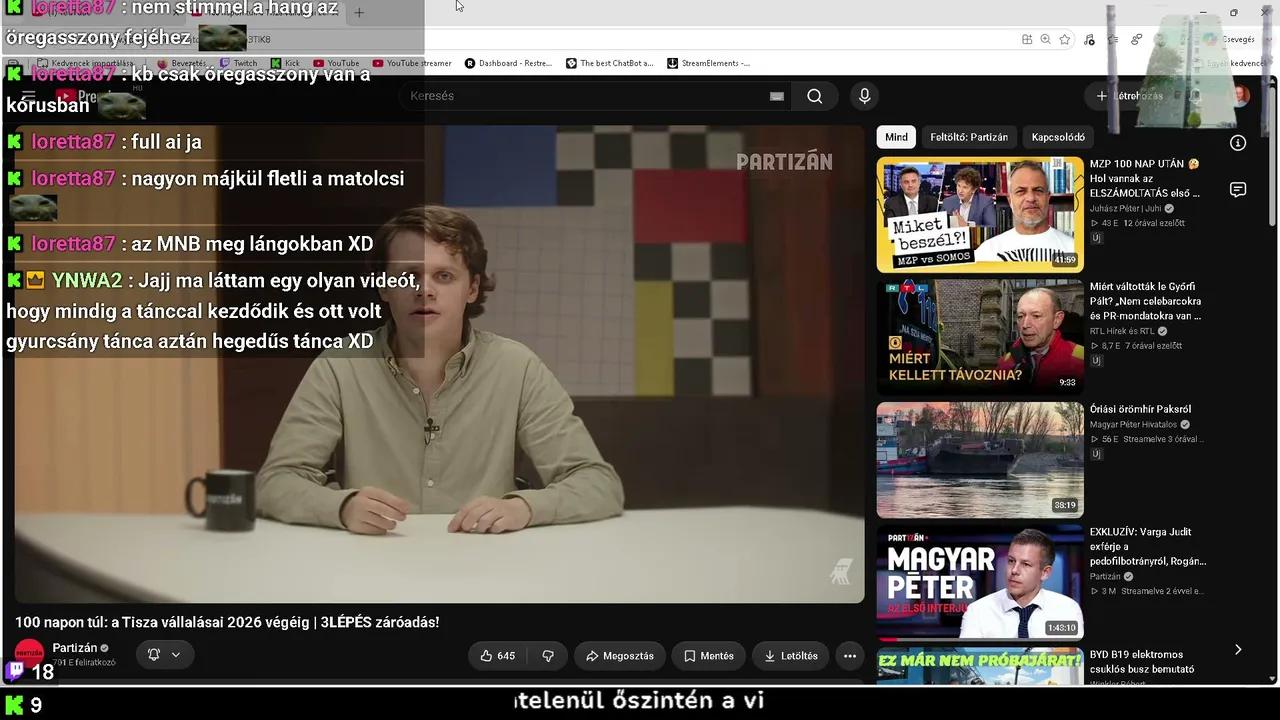This screenshot has width=1280, height=720.
Task: Click the media control icon in the address bar
Action: [1089, 40]
